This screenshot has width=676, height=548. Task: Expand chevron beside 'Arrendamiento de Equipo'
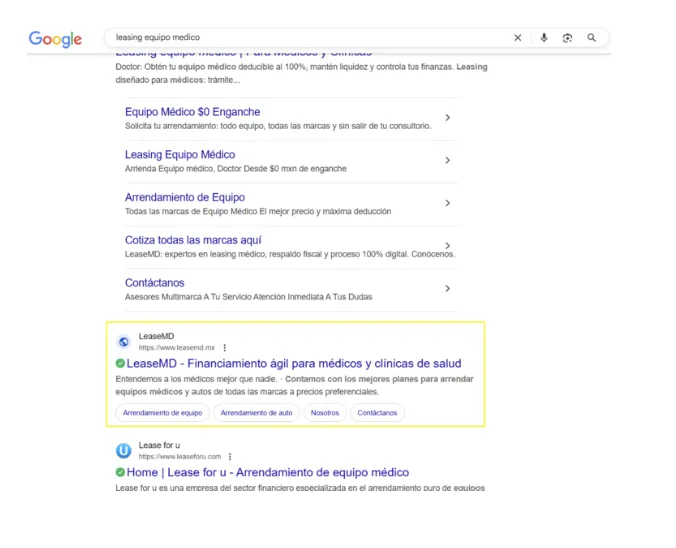pyautogui.click(x=448, y=203)
